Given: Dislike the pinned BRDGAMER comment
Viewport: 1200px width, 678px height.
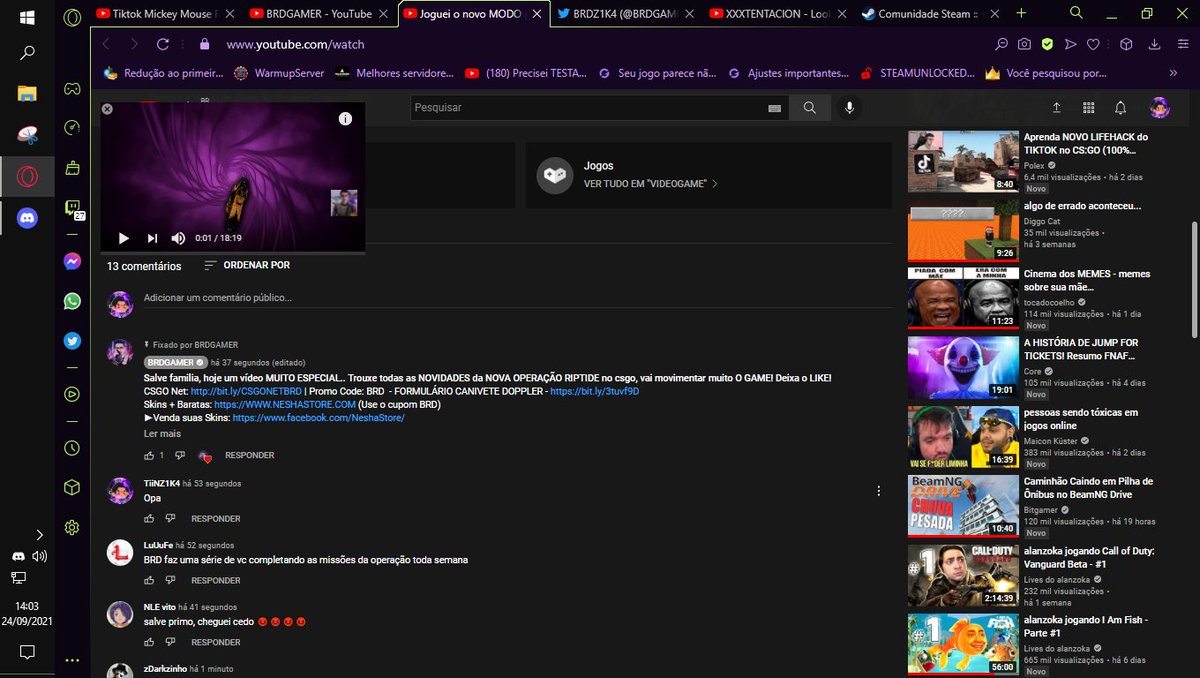Looking at the screenshot, I should [x=179, y=455].
